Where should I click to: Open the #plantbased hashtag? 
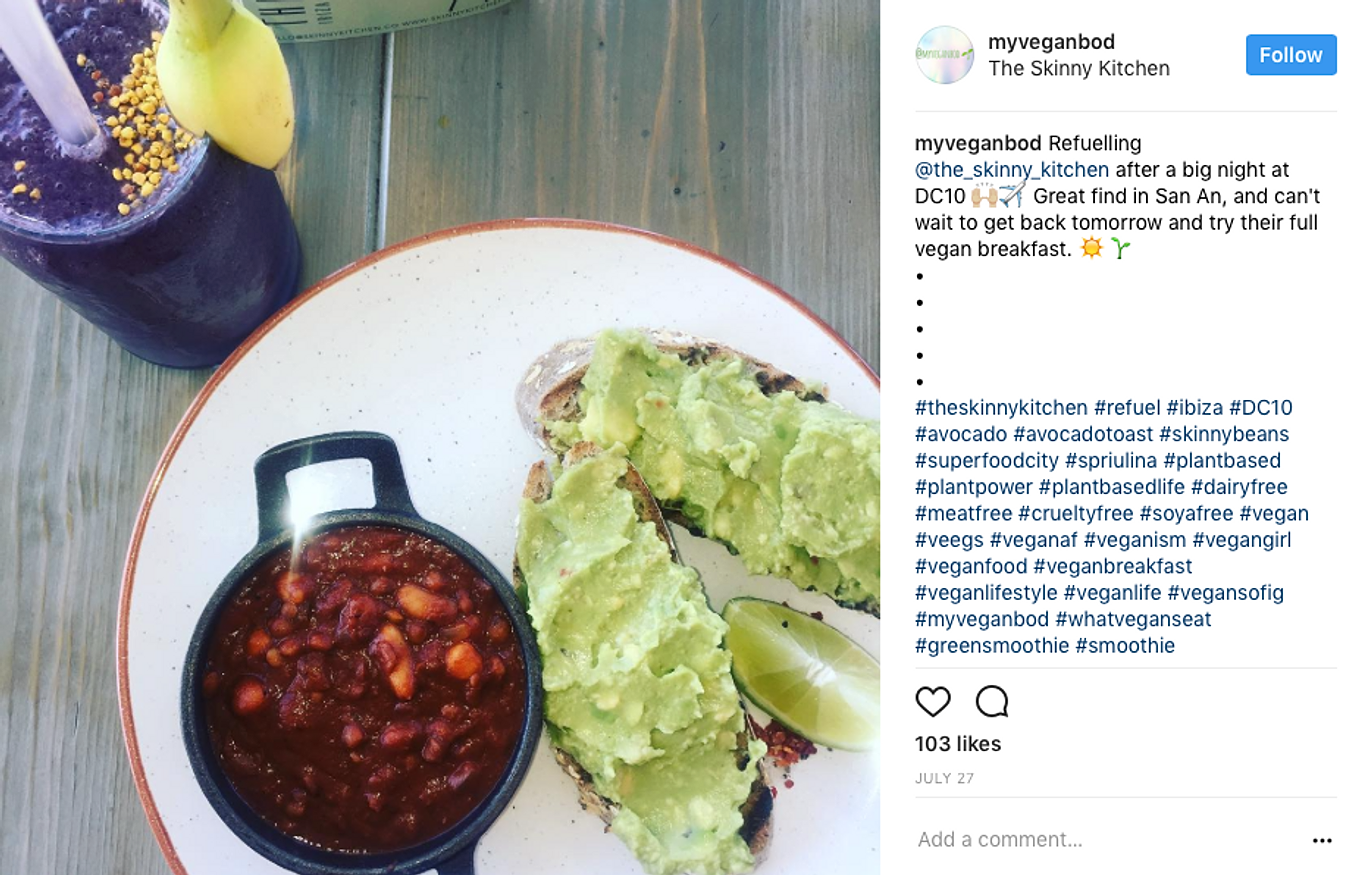tap(1222, 461)
